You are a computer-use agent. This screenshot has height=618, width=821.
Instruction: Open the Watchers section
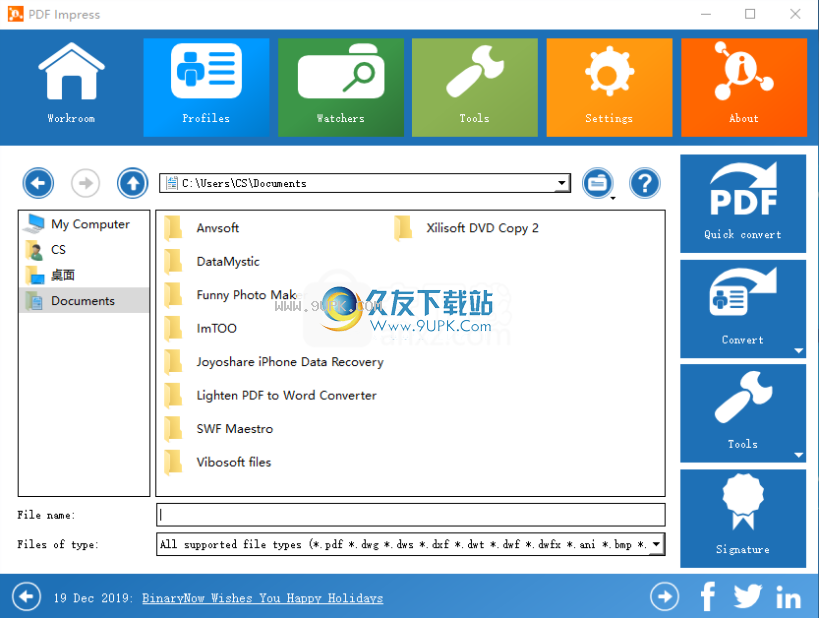click(x=341, y=87)
